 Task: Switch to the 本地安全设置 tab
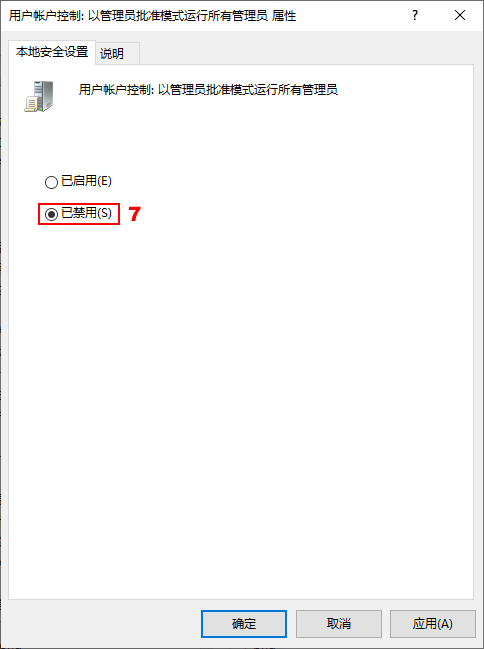tap(52, 52)
